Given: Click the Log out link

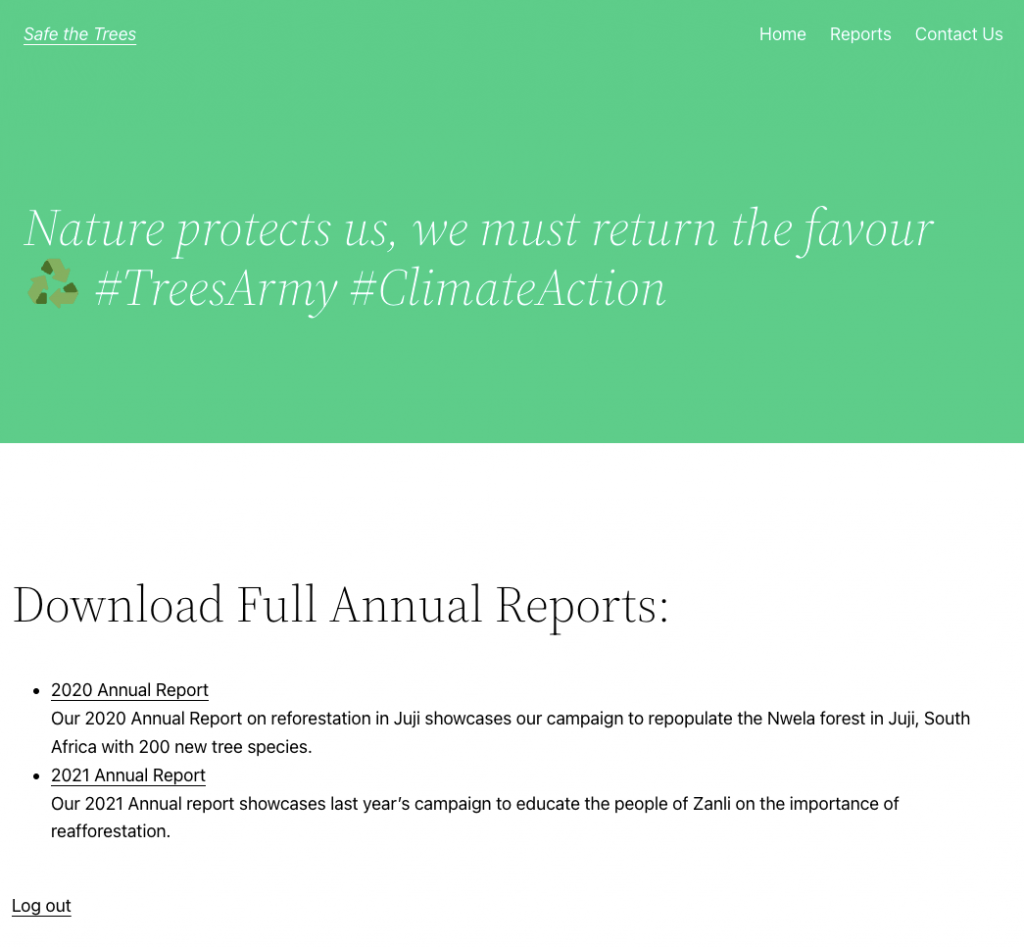Looking at the screenshot, I should coord(41,906).
